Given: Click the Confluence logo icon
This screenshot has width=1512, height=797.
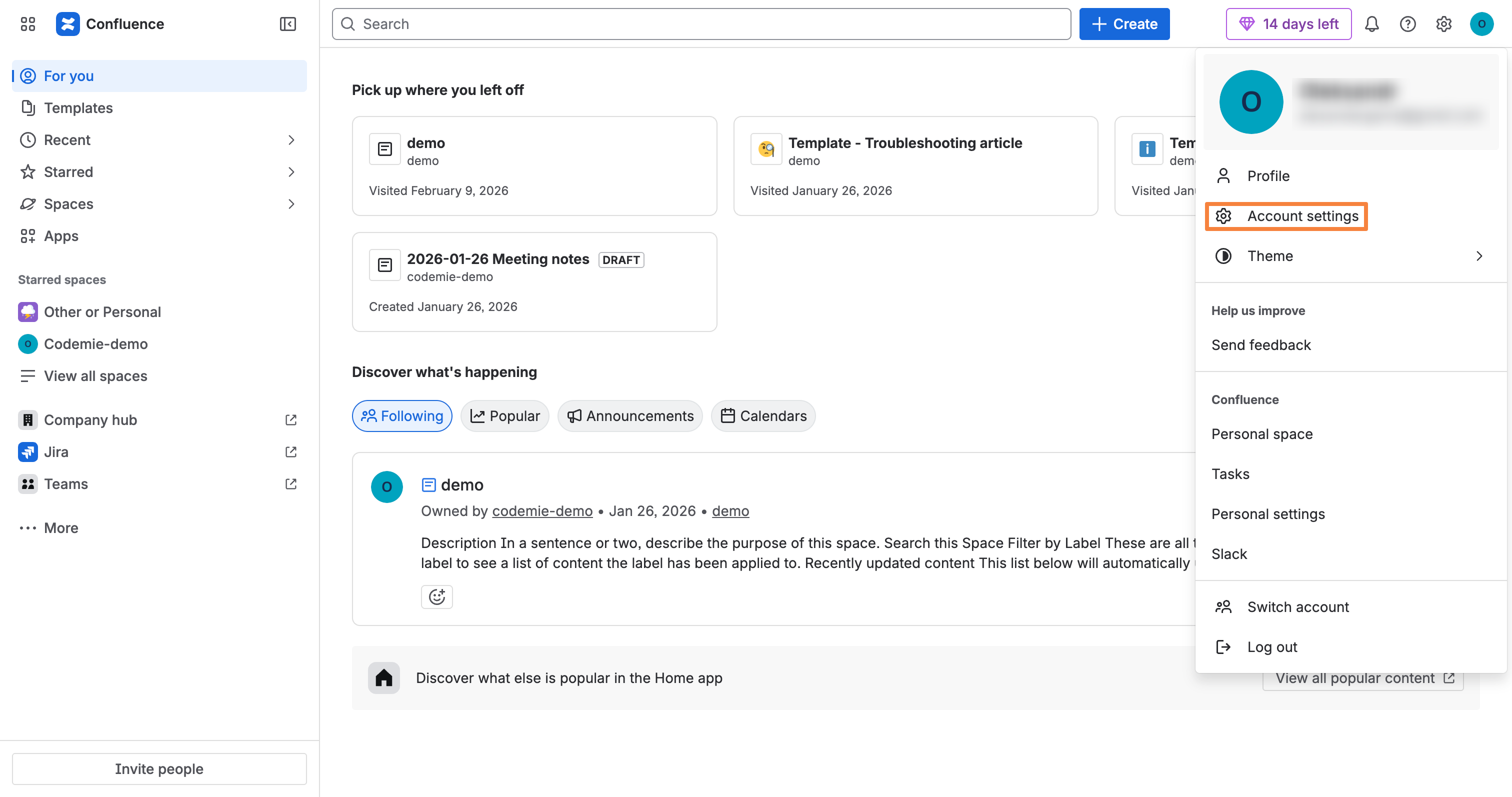Looking at the screenshot, I should [68, 24].
